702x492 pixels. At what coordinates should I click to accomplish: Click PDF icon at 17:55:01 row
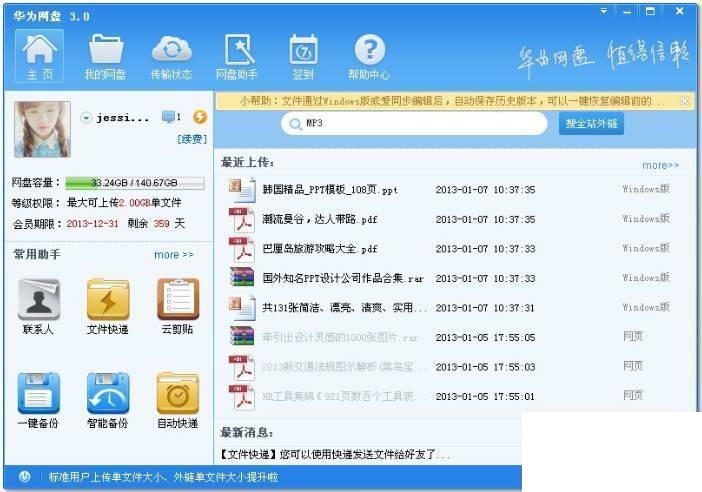(242, 397)
